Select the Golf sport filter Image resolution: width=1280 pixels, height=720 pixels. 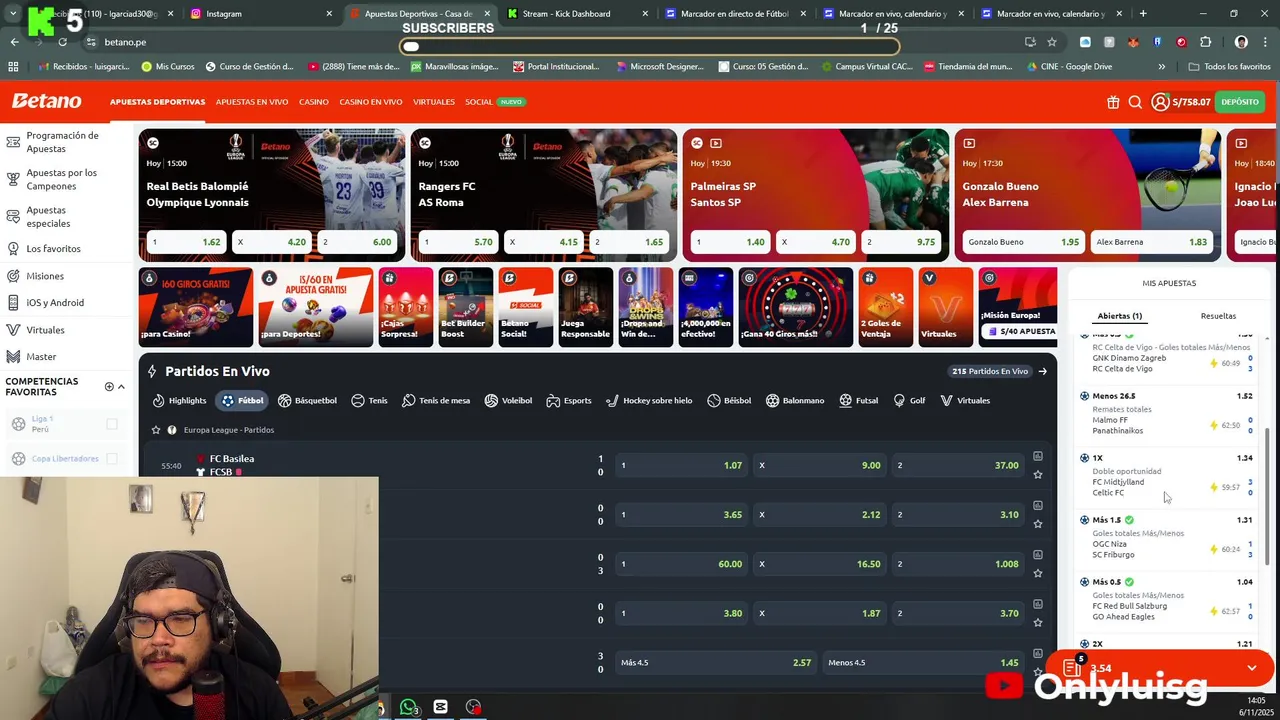pos(909,400)
